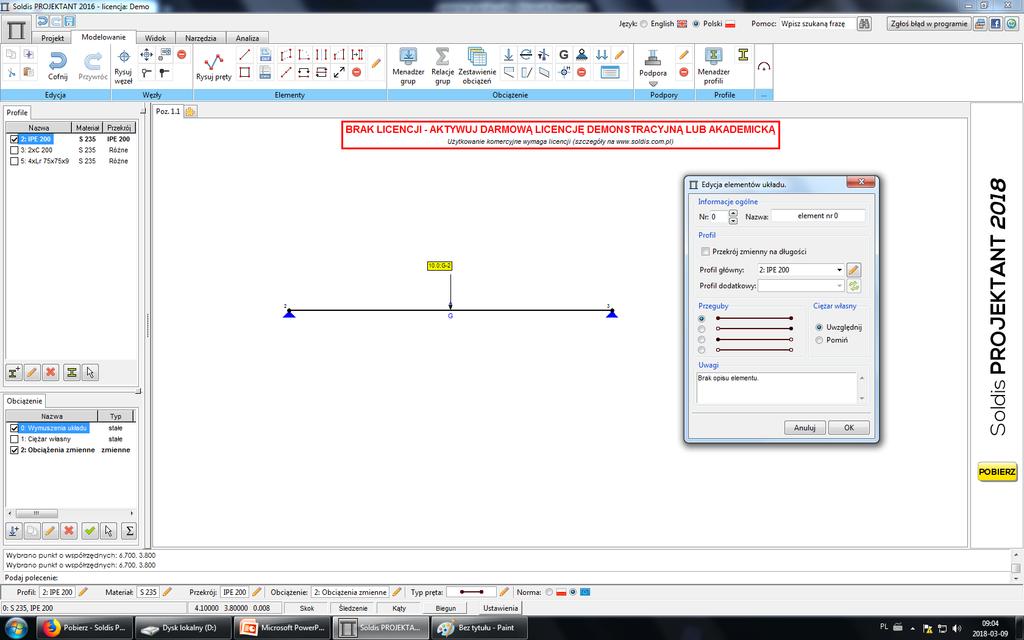
Task: Click horizontal scrollbar thumb in Obciążenie list
Action: click(x=37, y=513)
